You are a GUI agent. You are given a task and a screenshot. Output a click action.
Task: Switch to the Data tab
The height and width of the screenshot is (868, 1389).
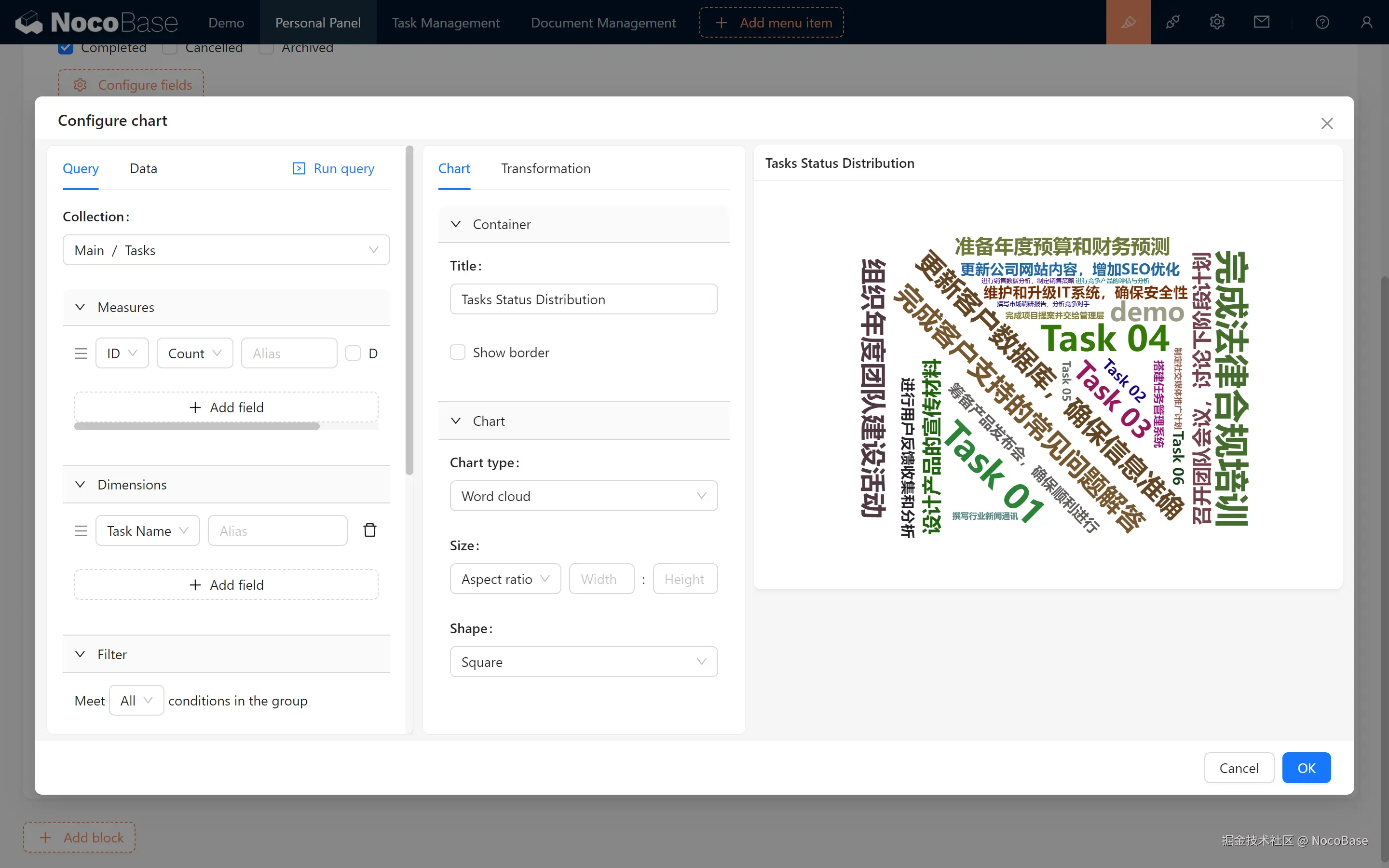point(143,168)
